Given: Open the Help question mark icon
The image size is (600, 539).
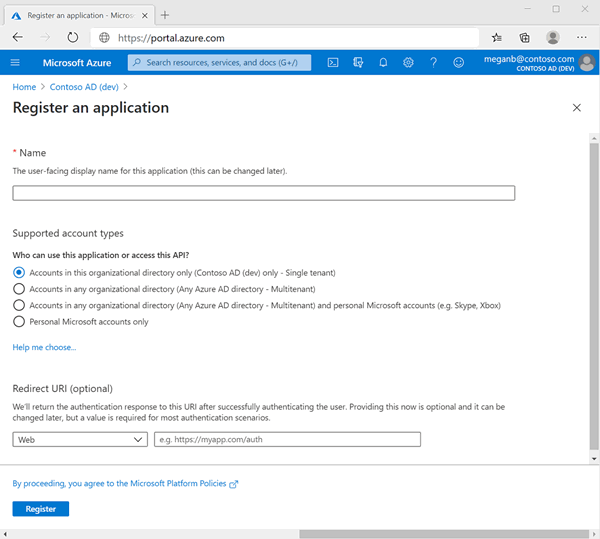Looking at the screenshot, I should (433, 62).
